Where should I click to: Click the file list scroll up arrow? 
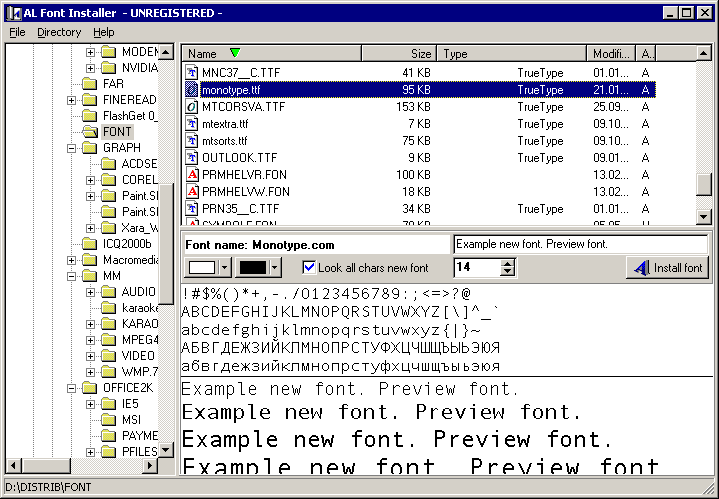point(704,53)
